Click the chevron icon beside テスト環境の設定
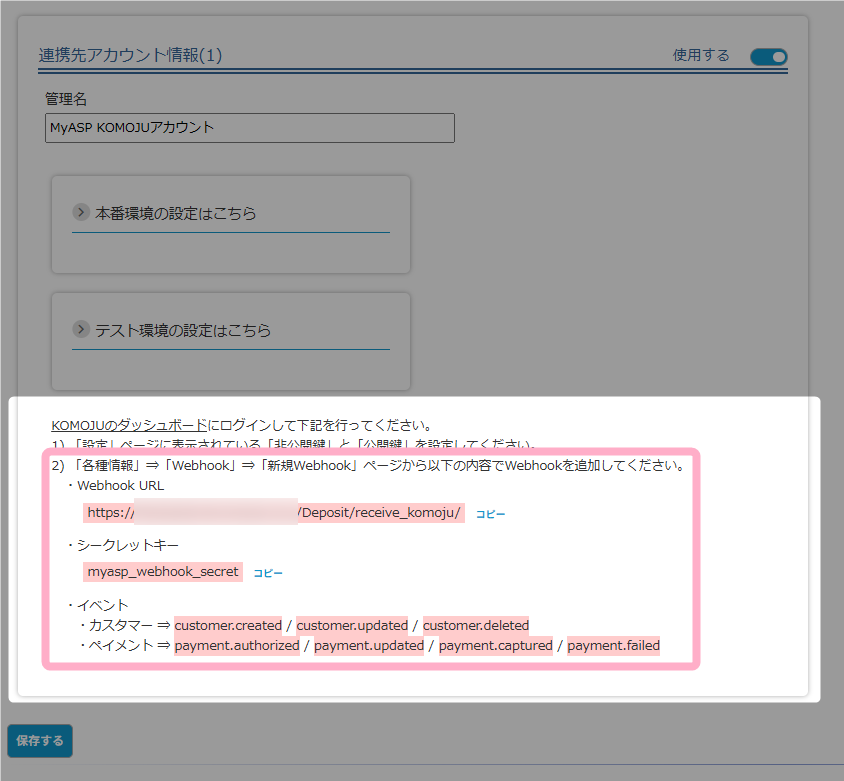 click(x=81, y=330)
